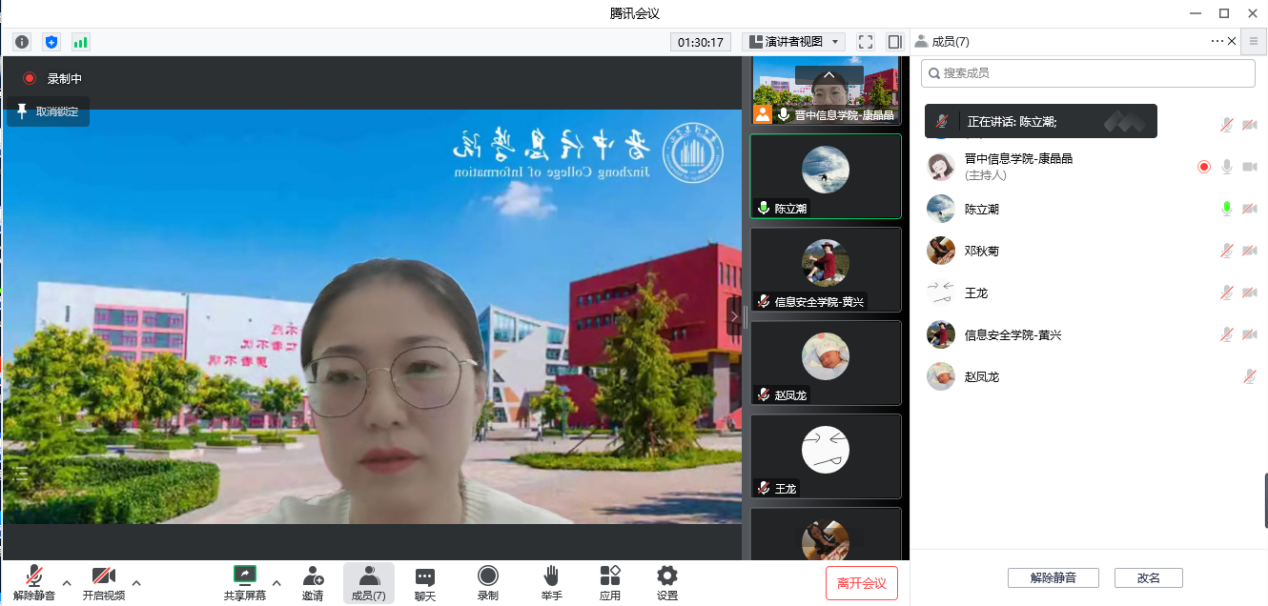Expand audio options arrow beside 解除静音
This screenshot has width=1268, height=606.
[x=67, y=583]
